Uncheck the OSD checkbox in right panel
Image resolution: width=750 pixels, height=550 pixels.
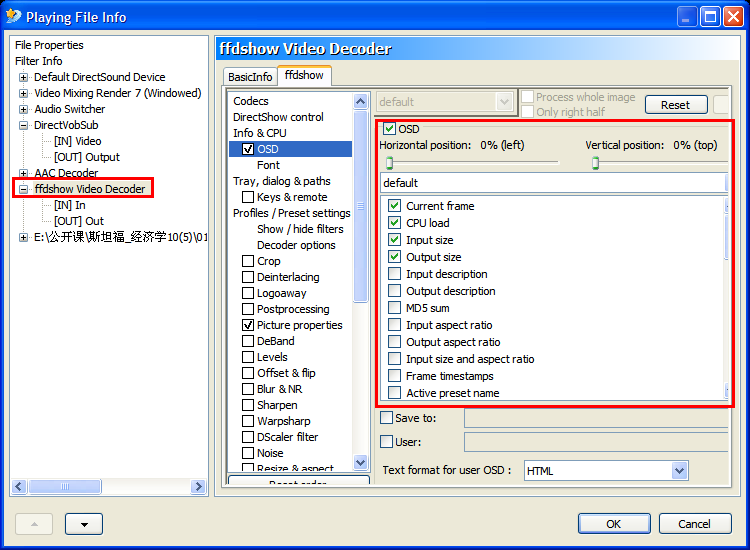(389, 129)
